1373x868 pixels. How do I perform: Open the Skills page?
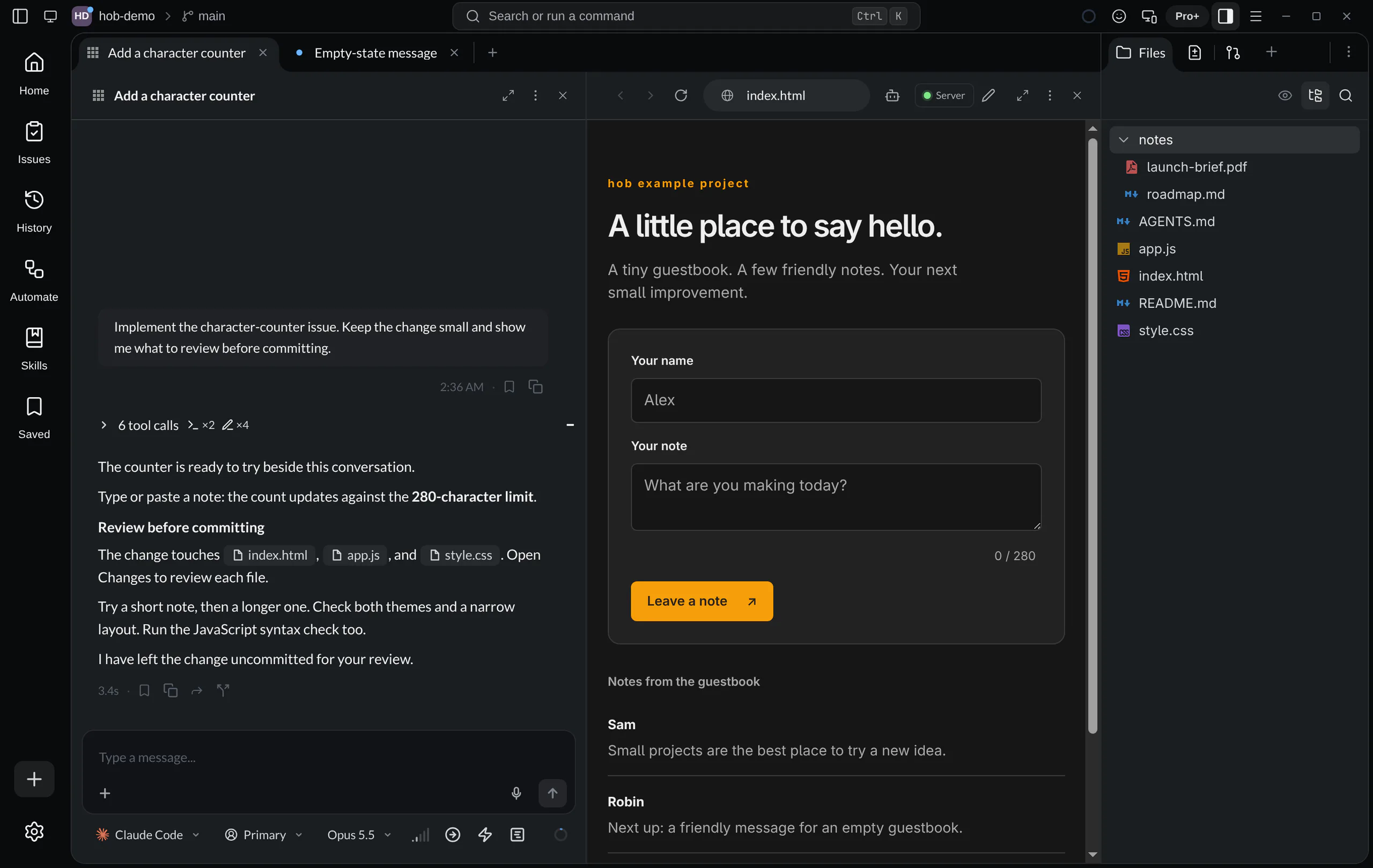[x=34, y=349]
